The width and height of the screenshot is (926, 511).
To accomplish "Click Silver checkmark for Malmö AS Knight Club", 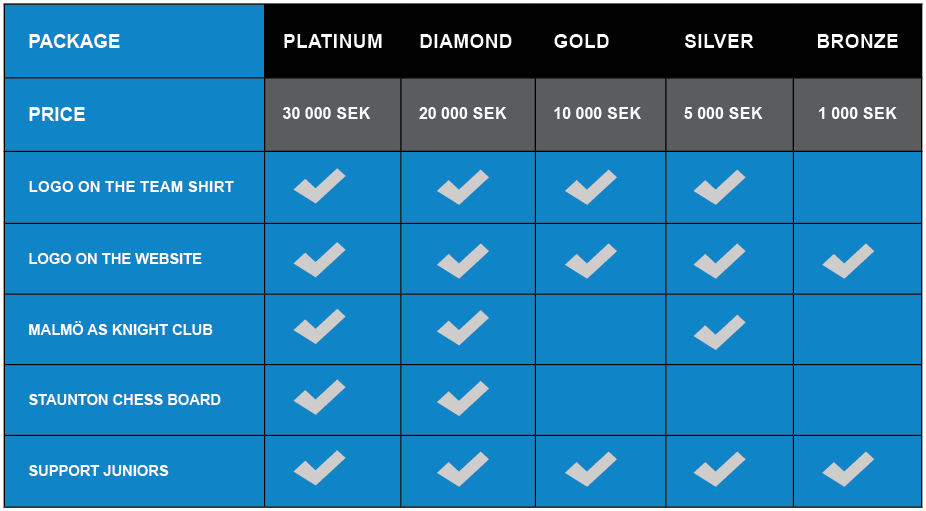I will pyautogui.click(x=719, y=332).
